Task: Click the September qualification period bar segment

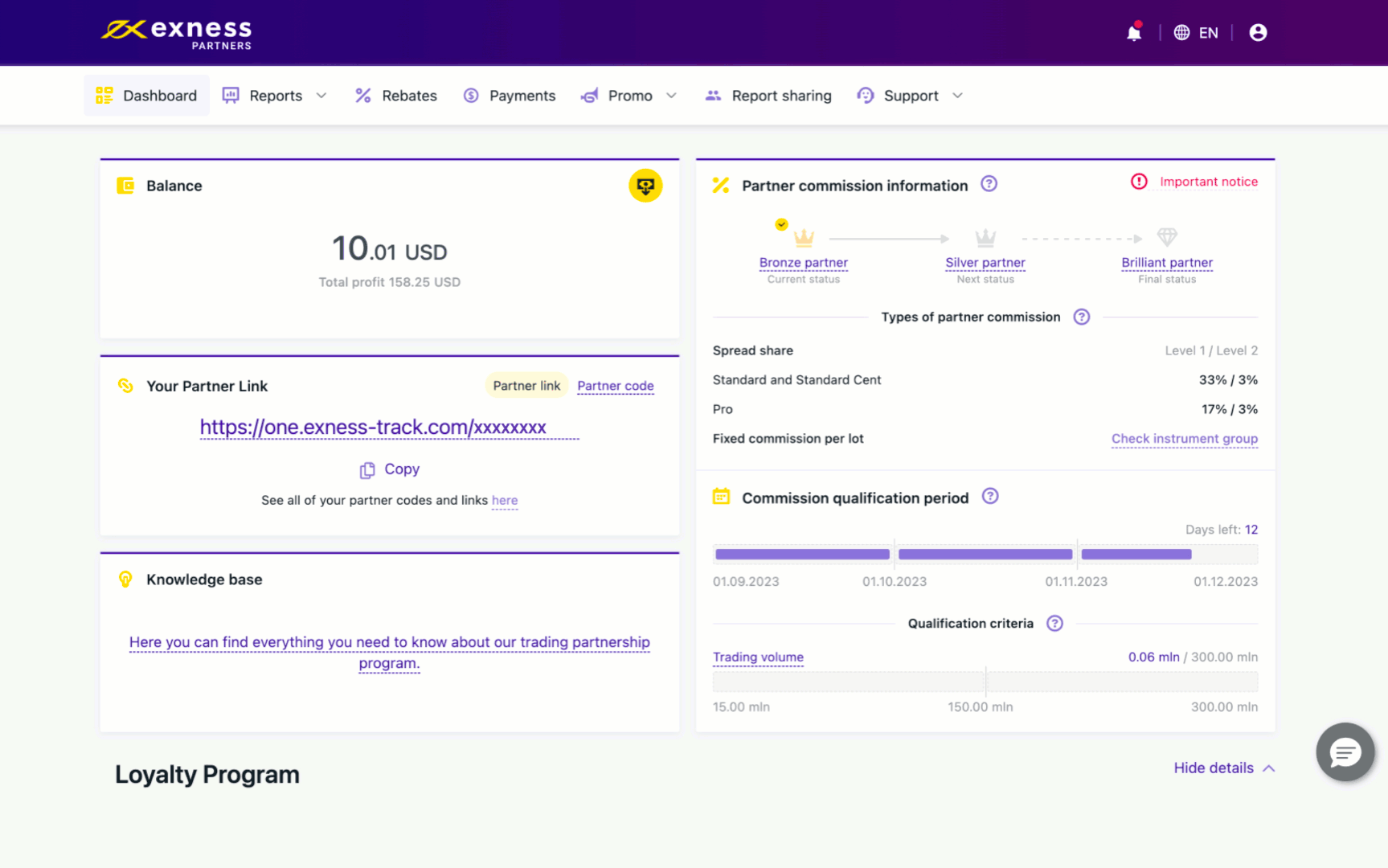Action: [802, 554]
